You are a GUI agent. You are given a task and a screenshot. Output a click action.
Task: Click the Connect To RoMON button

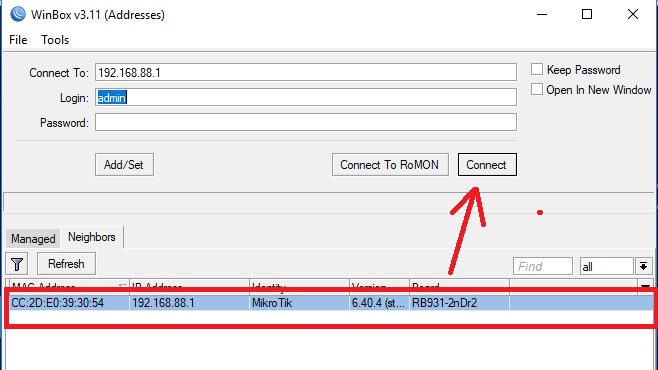[x=390, y=164]
